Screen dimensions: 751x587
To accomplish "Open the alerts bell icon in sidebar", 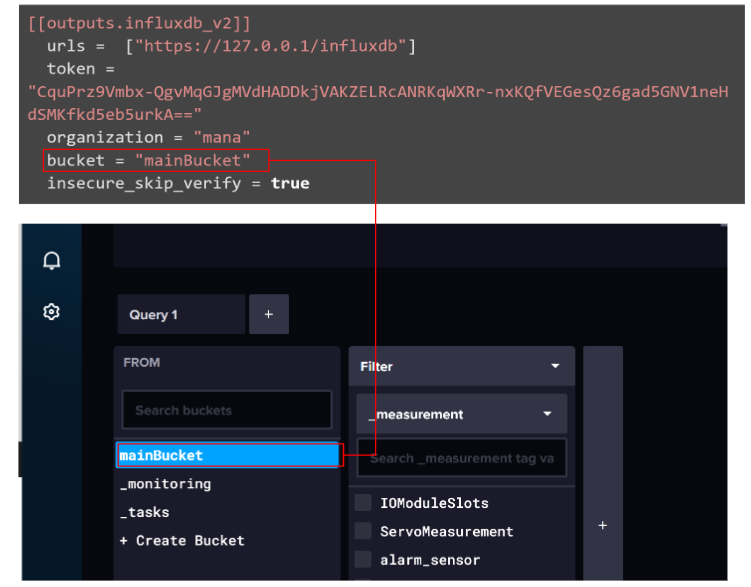I will (52, 261).
